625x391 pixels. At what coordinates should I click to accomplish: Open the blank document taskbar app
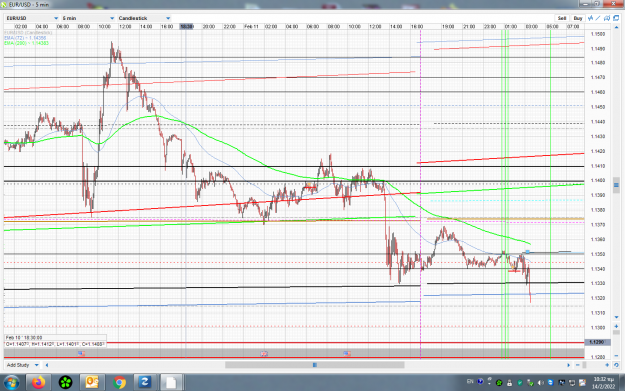pyautogui.click(x=171, y=383)
